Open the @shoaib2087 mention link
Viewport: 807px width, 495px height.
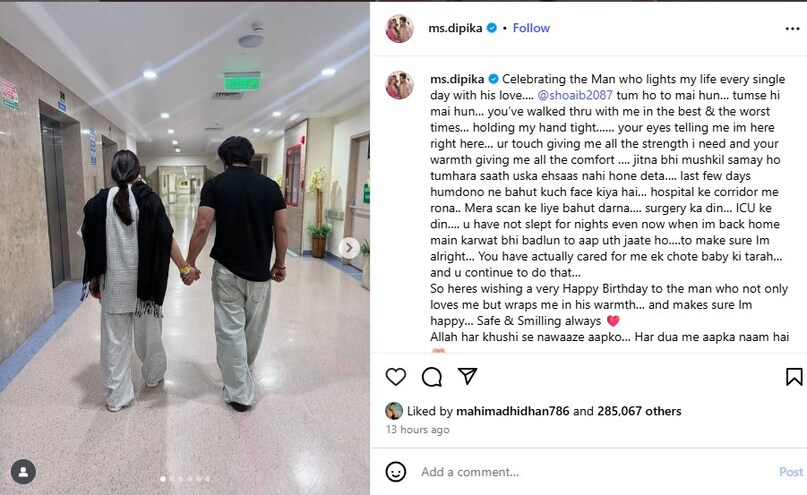coord(575,95)
